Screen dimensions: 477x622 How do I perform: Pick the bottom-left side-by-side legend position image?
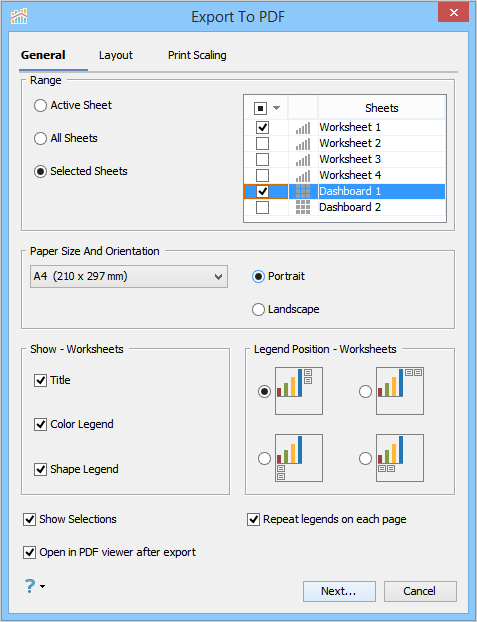point(400,458)
